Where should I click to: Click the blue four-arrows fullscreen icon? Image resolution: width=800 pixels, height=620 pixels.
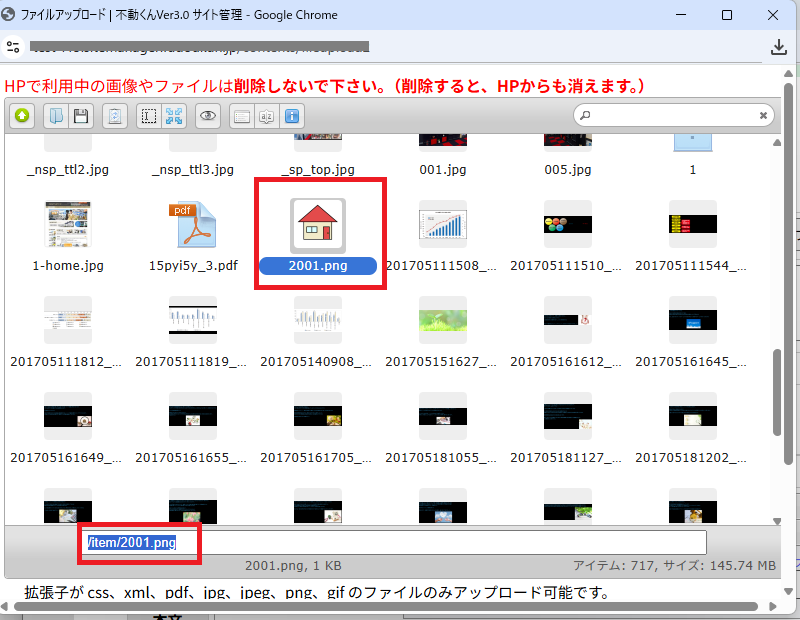click(x=174, y=116)
